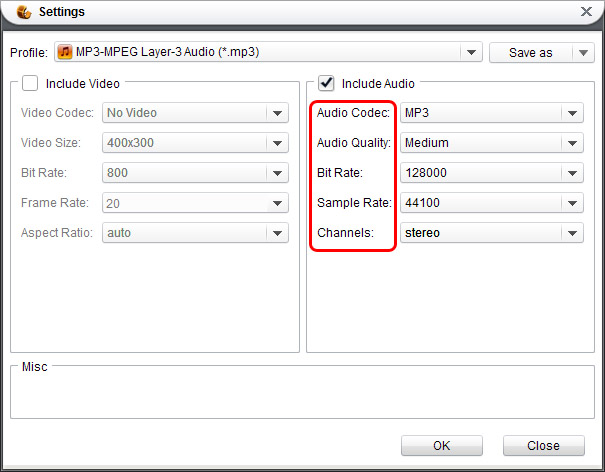Close the Settings dialog with the X
Screen dimensions: 605x472
pyautogui.click(x=586, y=12)
